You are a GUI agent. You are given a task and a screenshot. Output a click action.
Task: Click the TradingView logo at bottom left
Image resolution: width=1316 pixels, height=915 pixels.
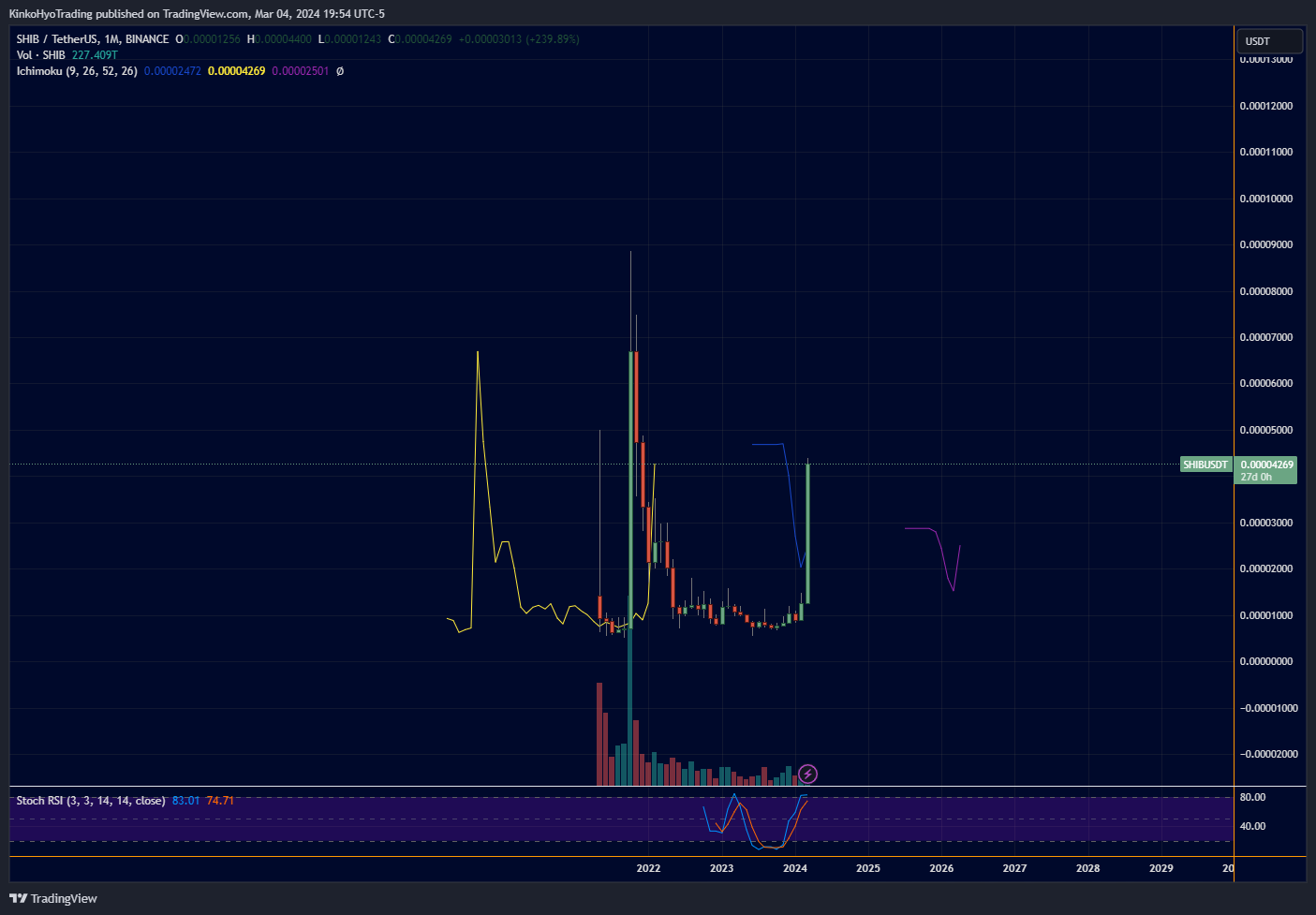(53, 898)
